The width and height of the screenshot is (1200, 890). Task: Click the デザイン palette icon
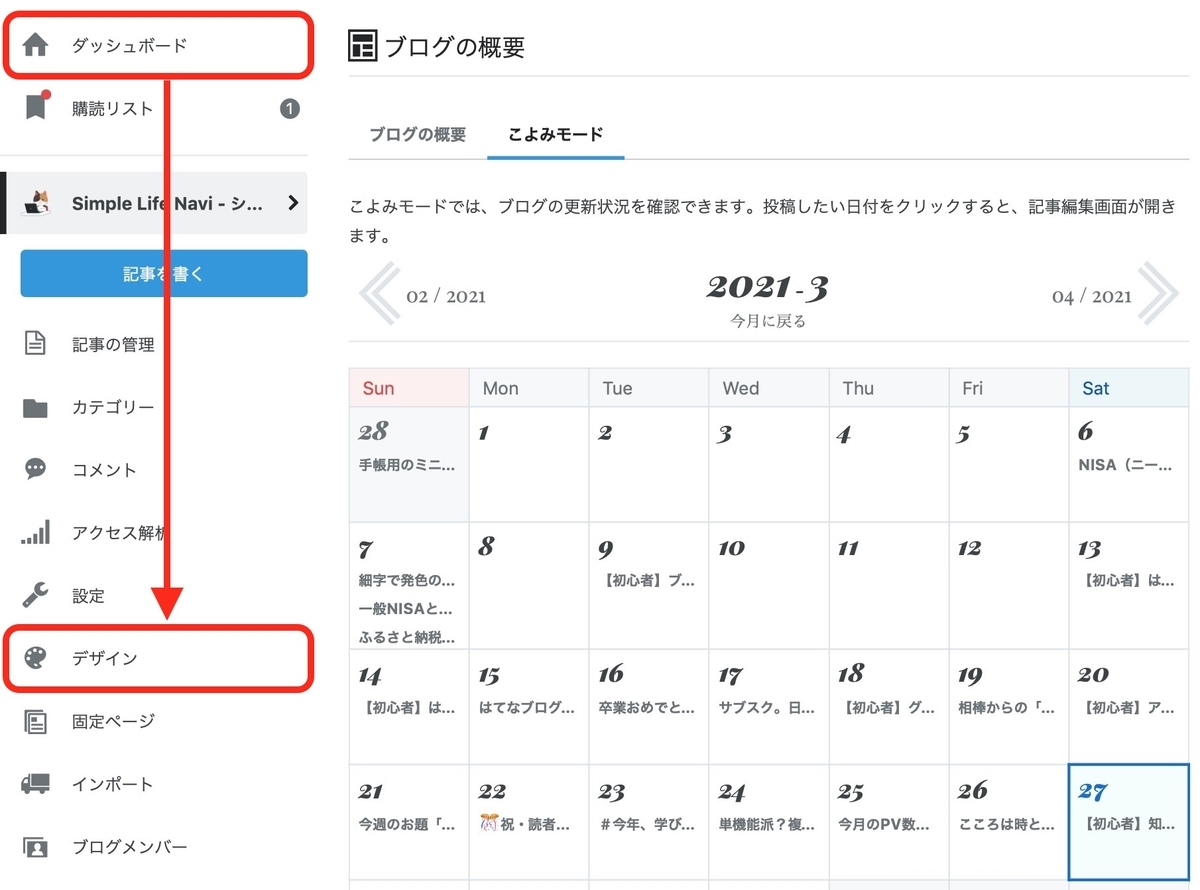point(35,658)
